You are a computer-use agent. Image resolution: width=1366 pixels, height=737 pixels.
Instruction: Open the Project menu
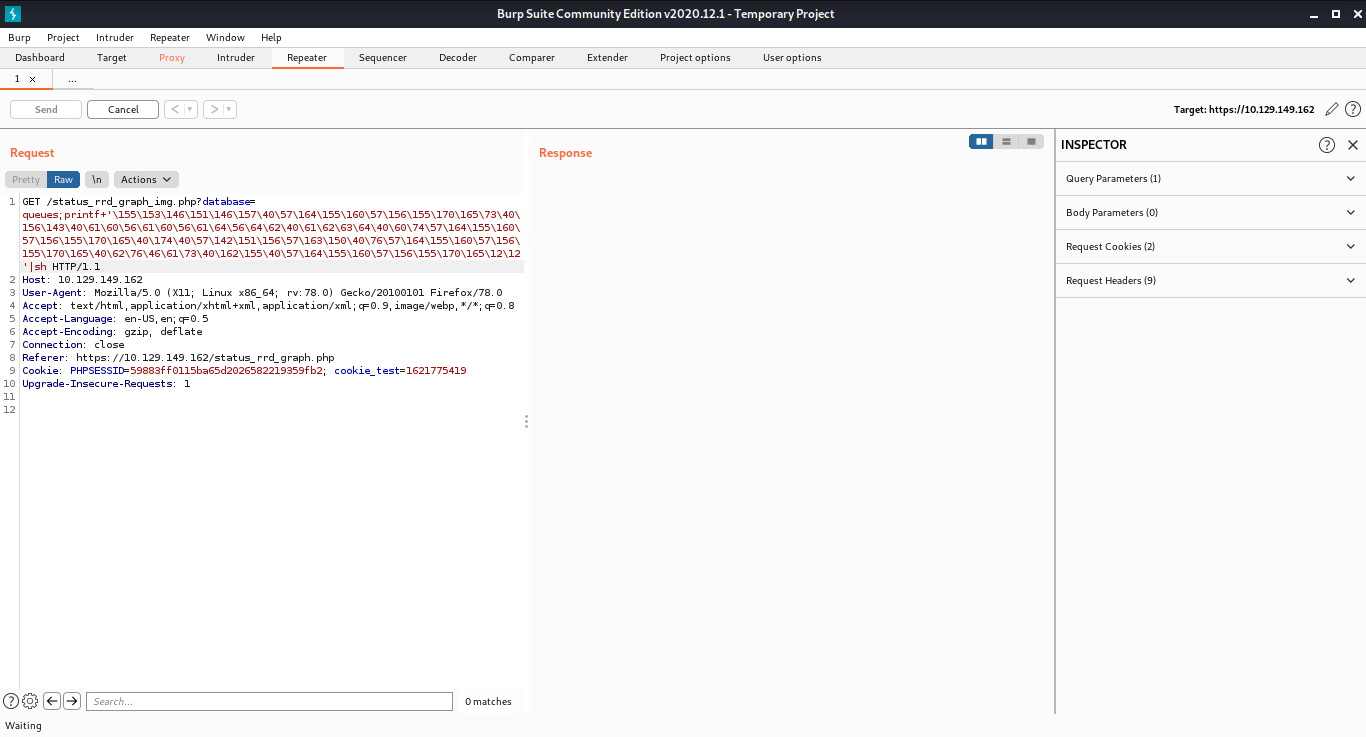pyautogui.click(x=63, y=38)
